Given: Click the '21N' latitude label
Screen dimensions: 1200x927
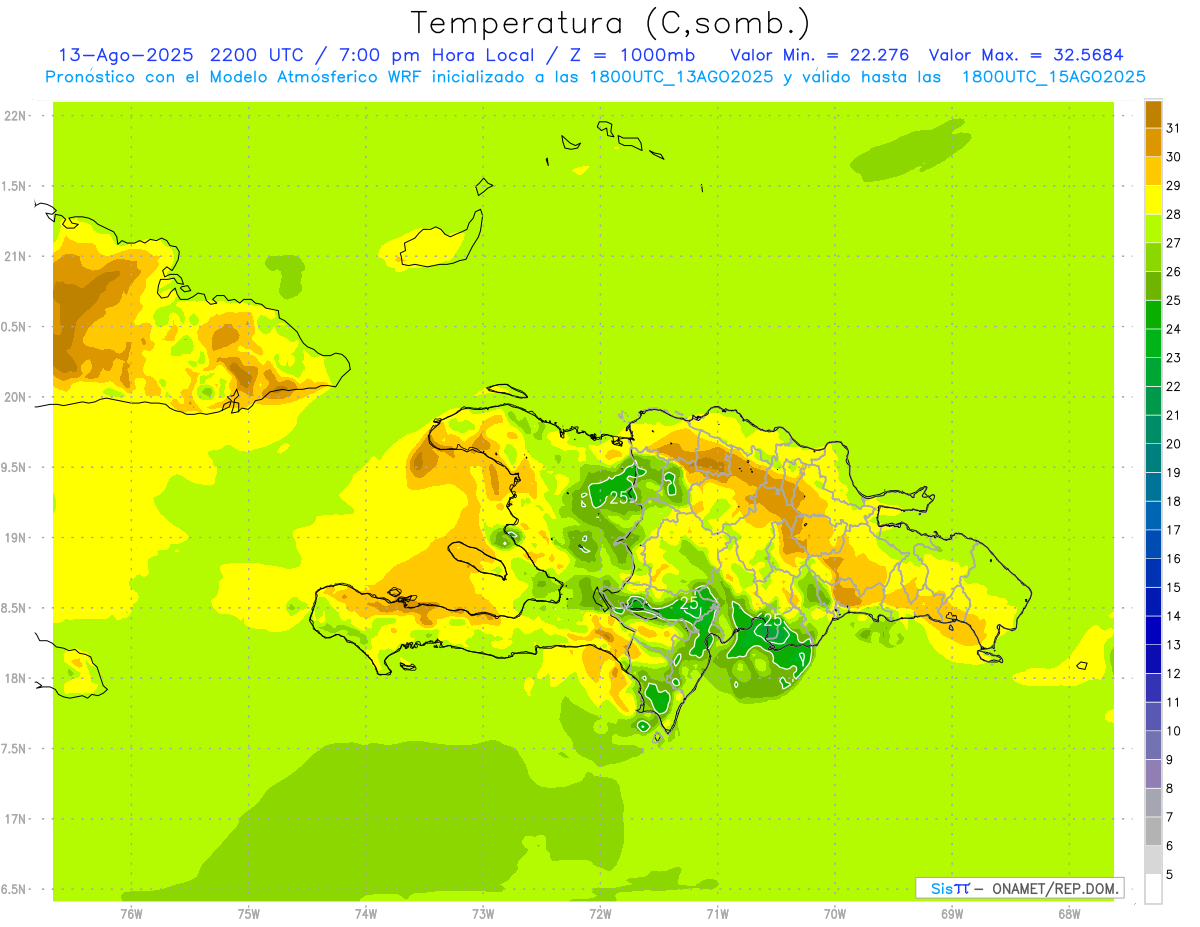Looking at the screenshot, I should coord(16,256).
